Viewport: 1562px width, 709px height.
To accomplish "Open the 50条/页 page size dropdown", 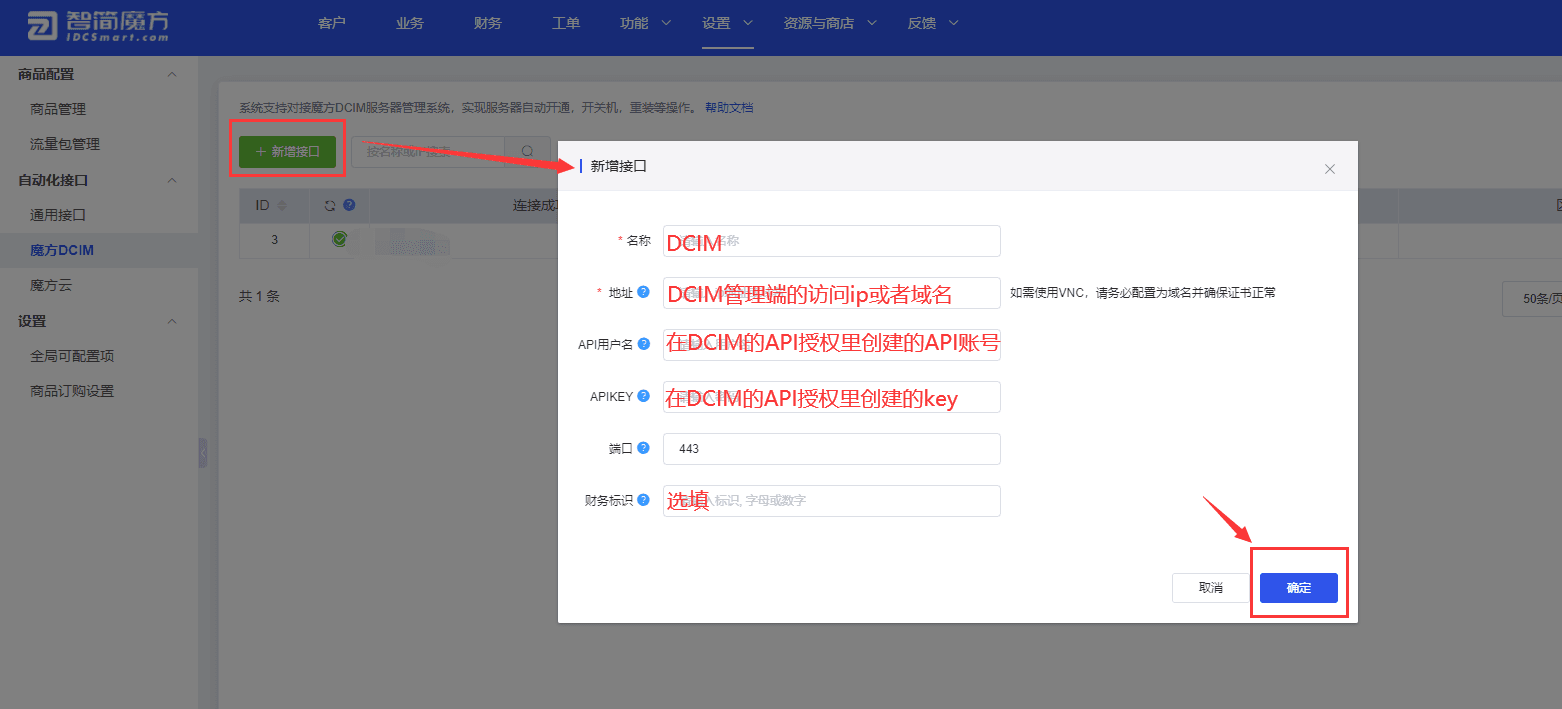I will tap(1532, 298).
